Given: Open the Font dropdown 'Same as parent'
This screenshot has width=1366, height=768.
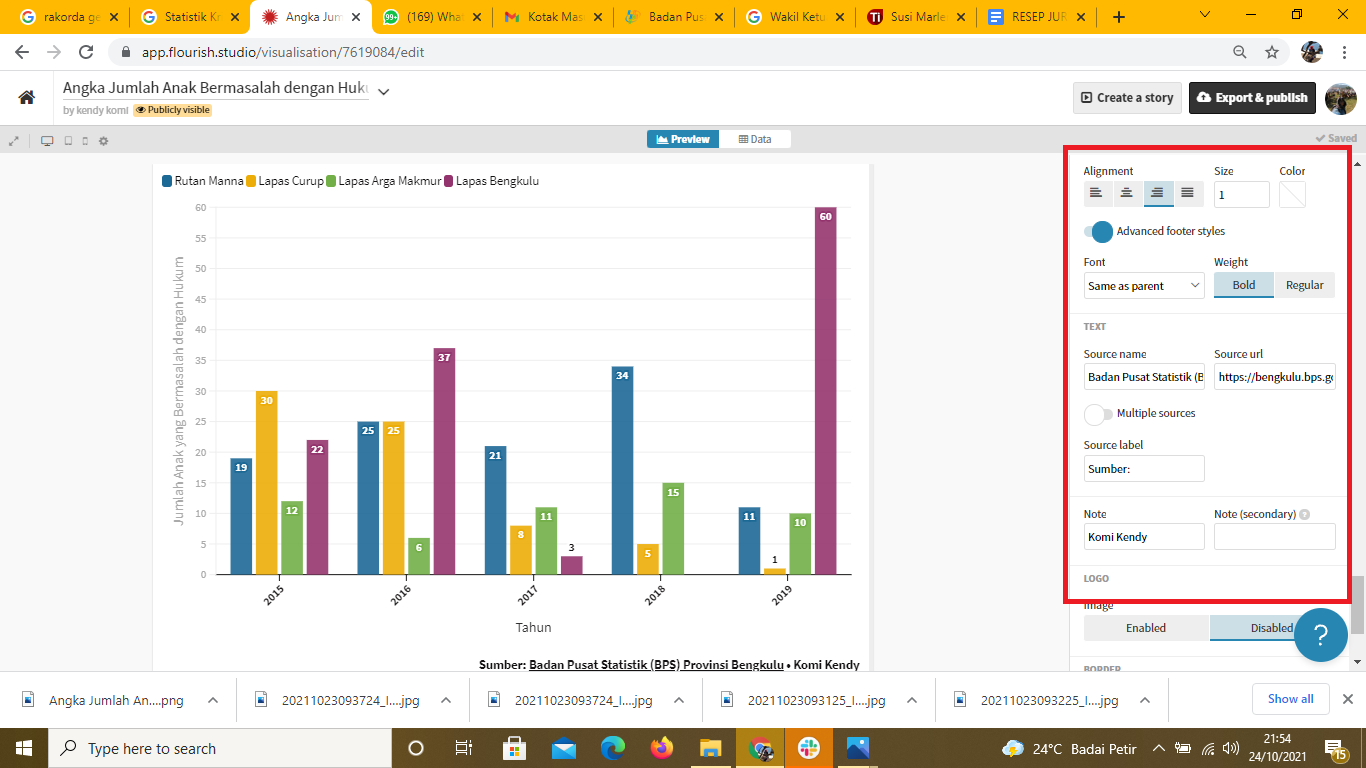Looking at the screenshot, I should 1144,286.
